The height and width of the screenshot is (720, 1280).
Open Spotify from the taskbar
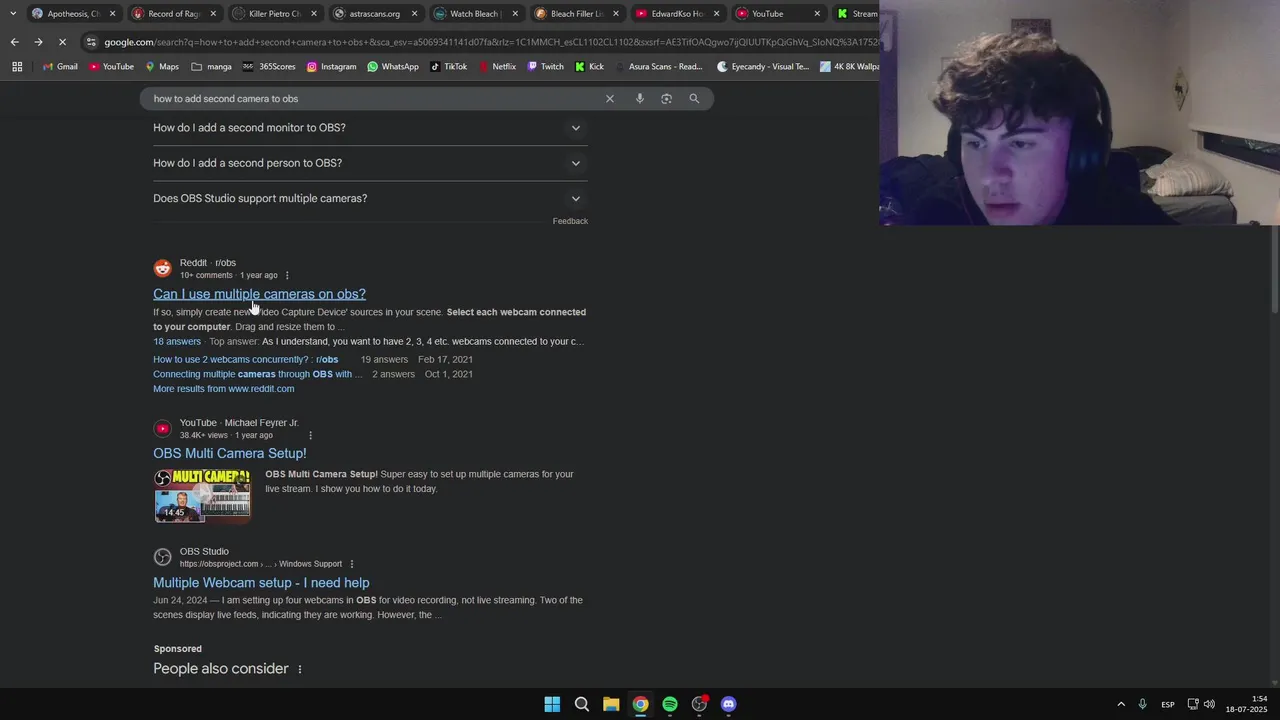click(670, 704)
